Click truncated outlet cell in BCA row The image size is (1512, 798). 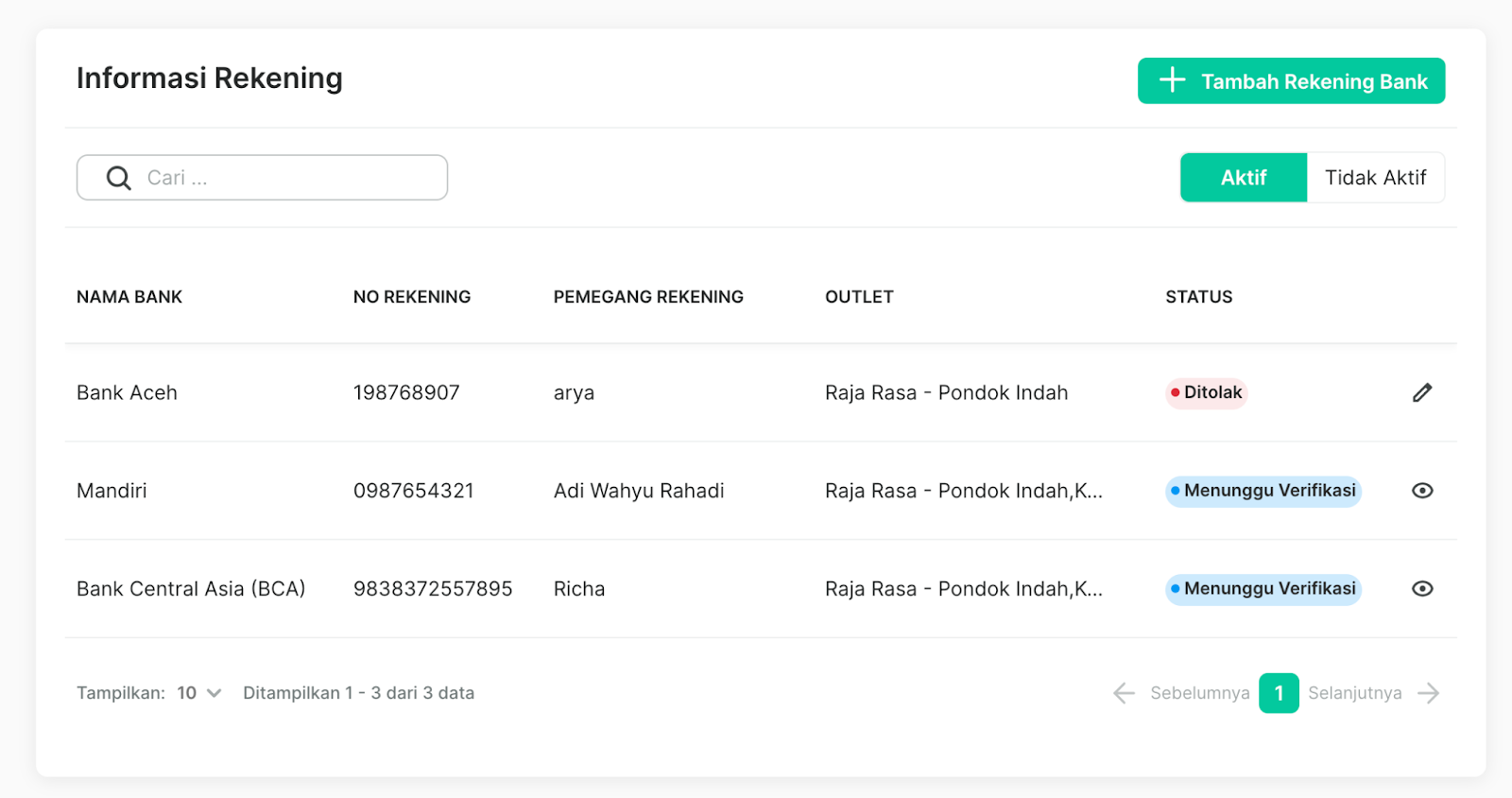pyautogui.click(x=964, y=589)
